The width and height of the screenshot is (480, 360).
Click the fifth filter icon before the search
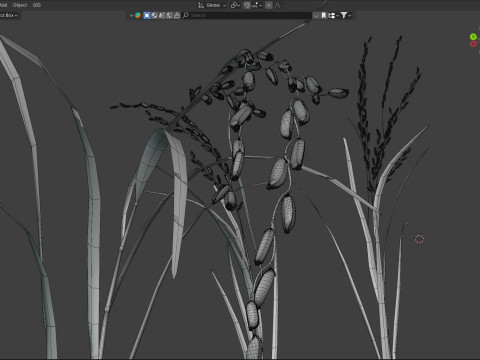click(x=177, y=15)
